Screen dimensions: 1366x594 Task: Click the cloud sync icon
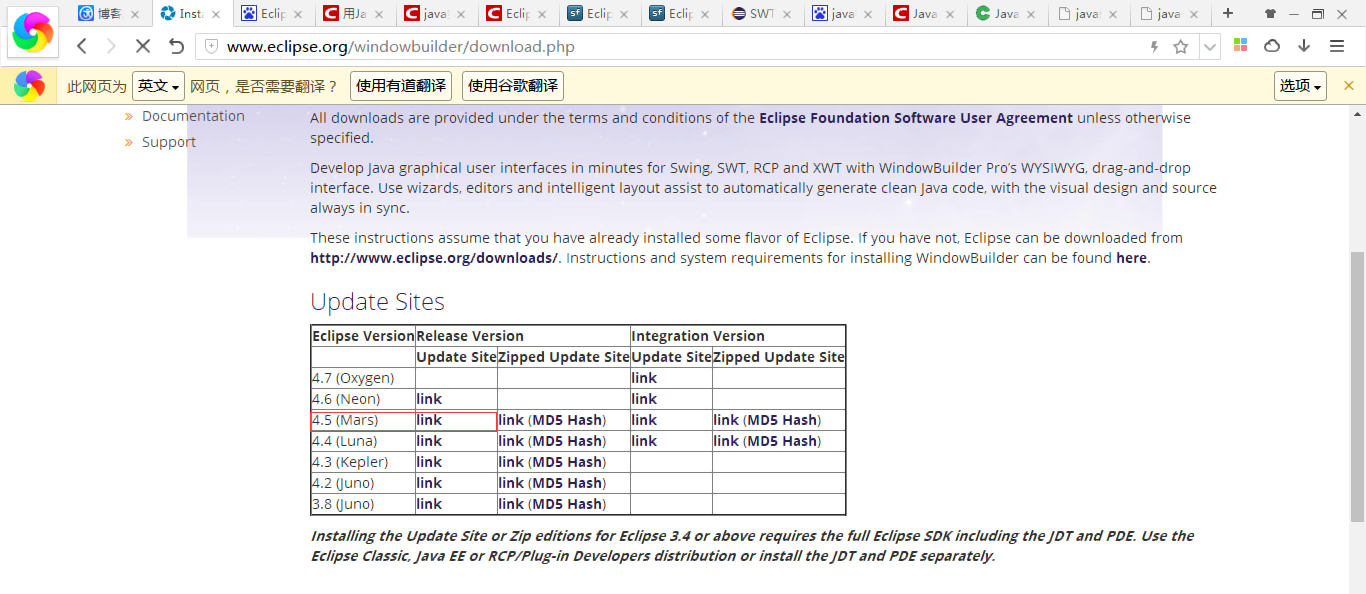point(1272,46)
